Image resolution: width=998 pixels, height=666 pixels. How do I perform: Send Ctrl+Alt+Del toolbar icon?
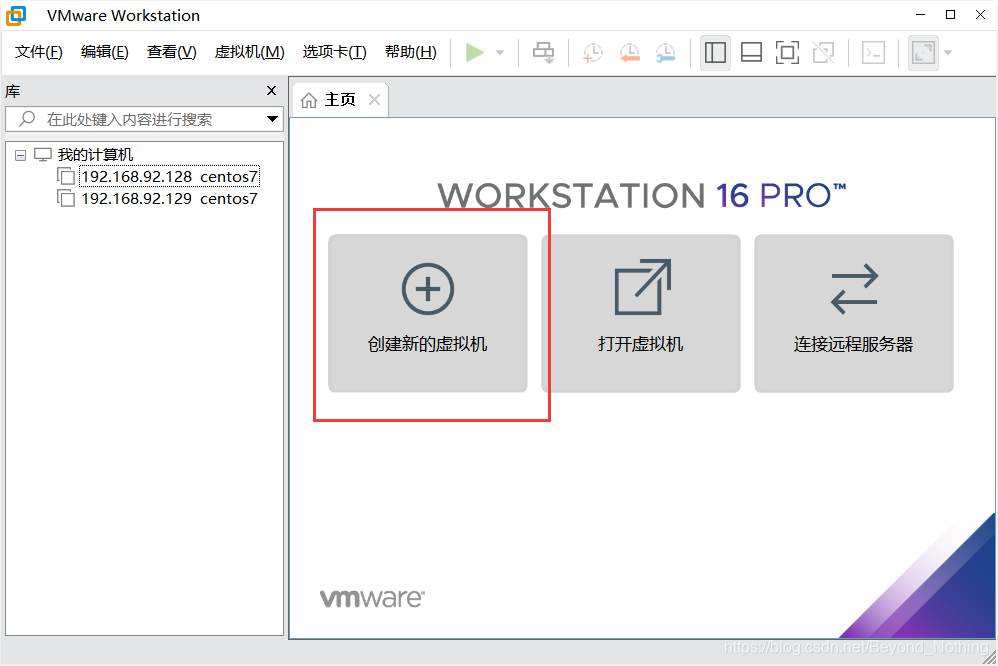point(544,52)
